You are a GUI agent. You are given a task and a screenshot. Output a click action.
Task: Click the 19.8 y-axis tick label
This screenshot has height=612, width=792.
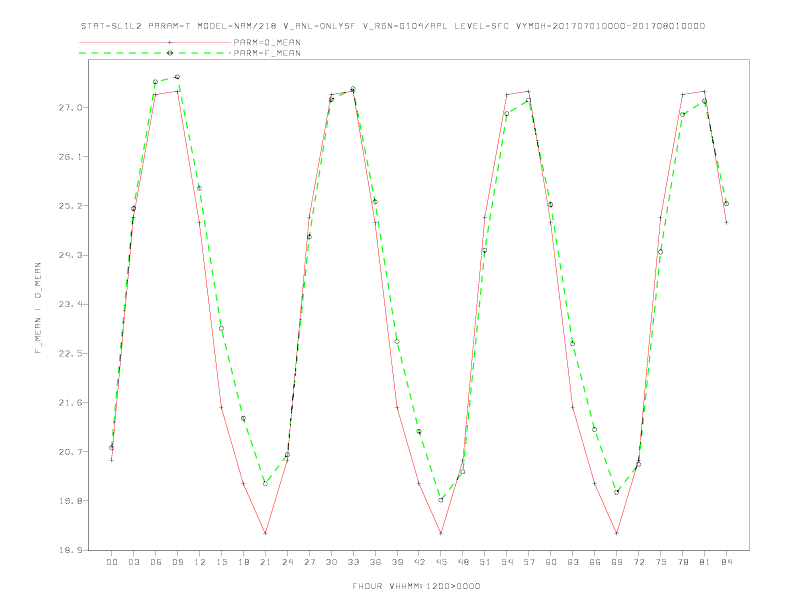click(x=71, y=501)
